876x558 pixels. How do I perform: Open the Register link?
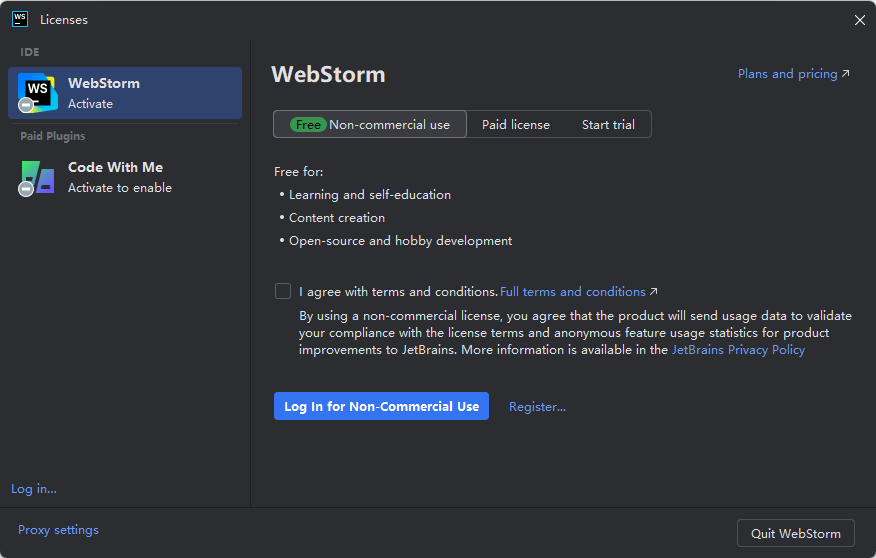pos(537,407)
